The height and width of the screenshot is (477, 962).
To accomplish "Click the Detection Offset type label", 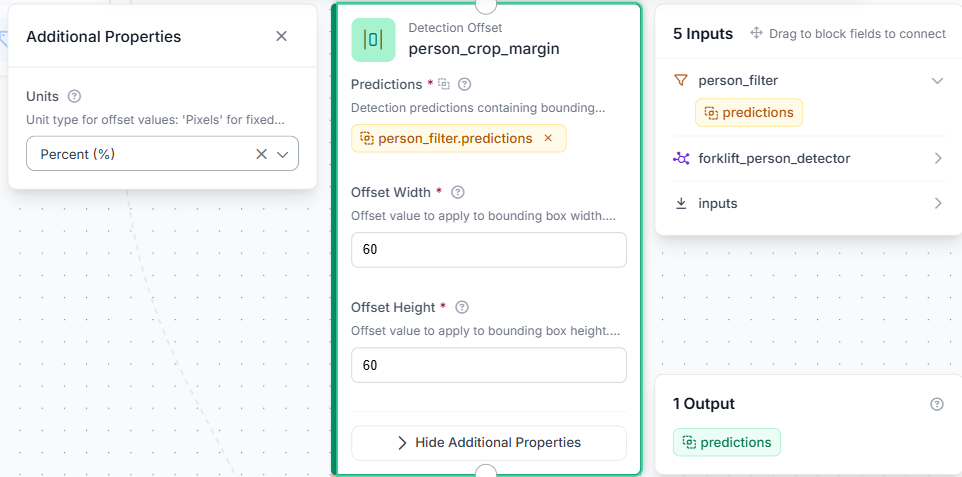I will [455, 28].
